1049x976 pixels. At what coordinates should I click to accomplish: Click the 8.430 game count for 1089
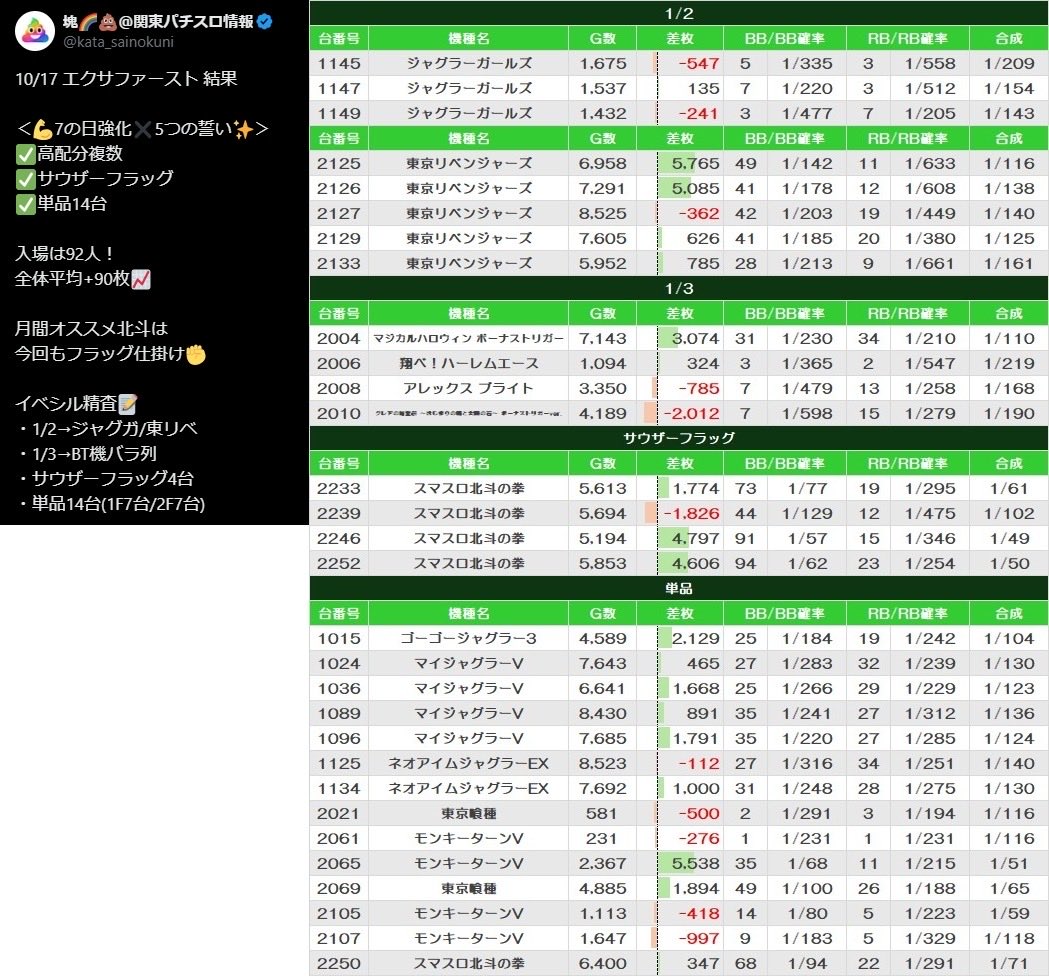click(602, 713)
